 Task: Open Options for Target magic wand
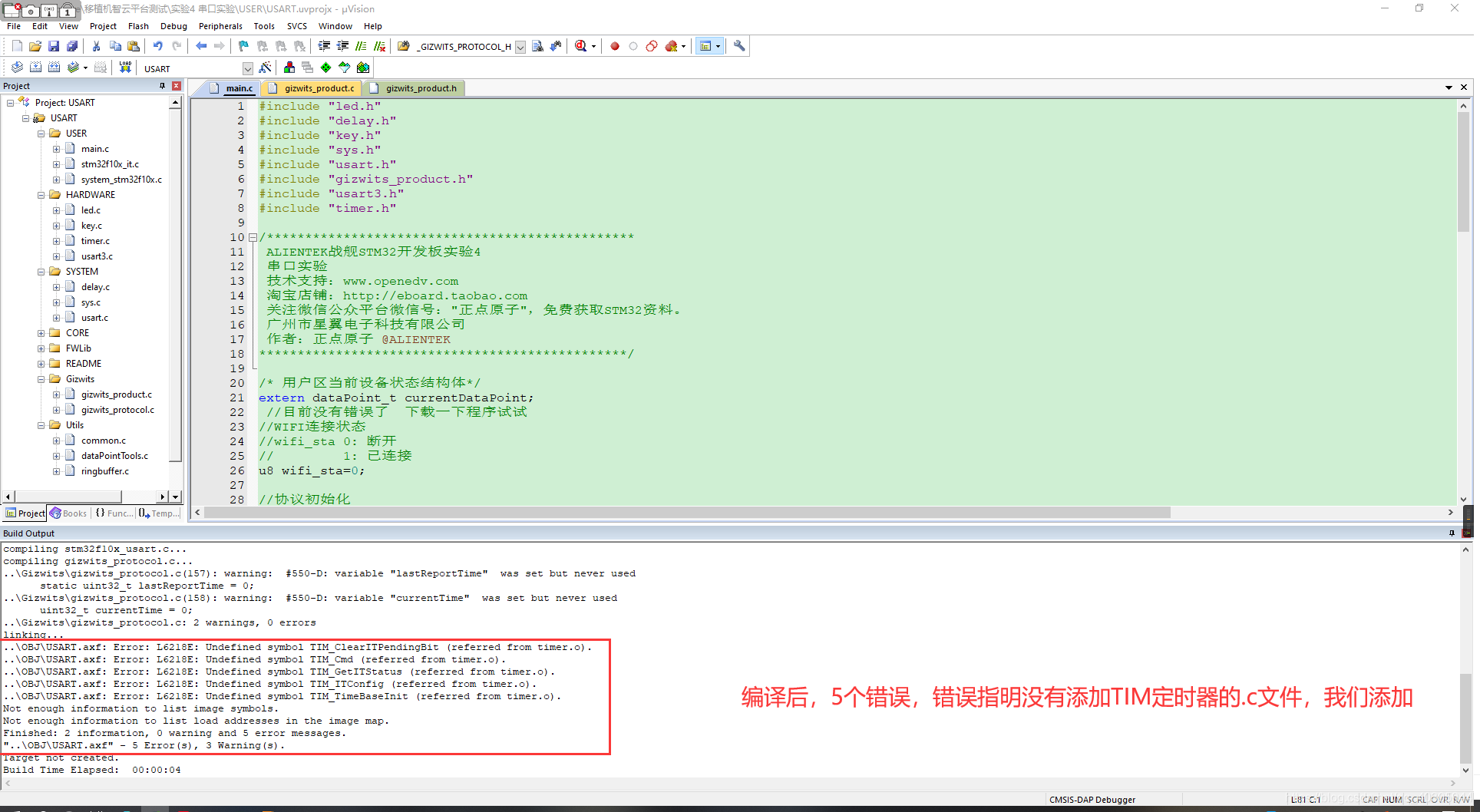(265, 68)
